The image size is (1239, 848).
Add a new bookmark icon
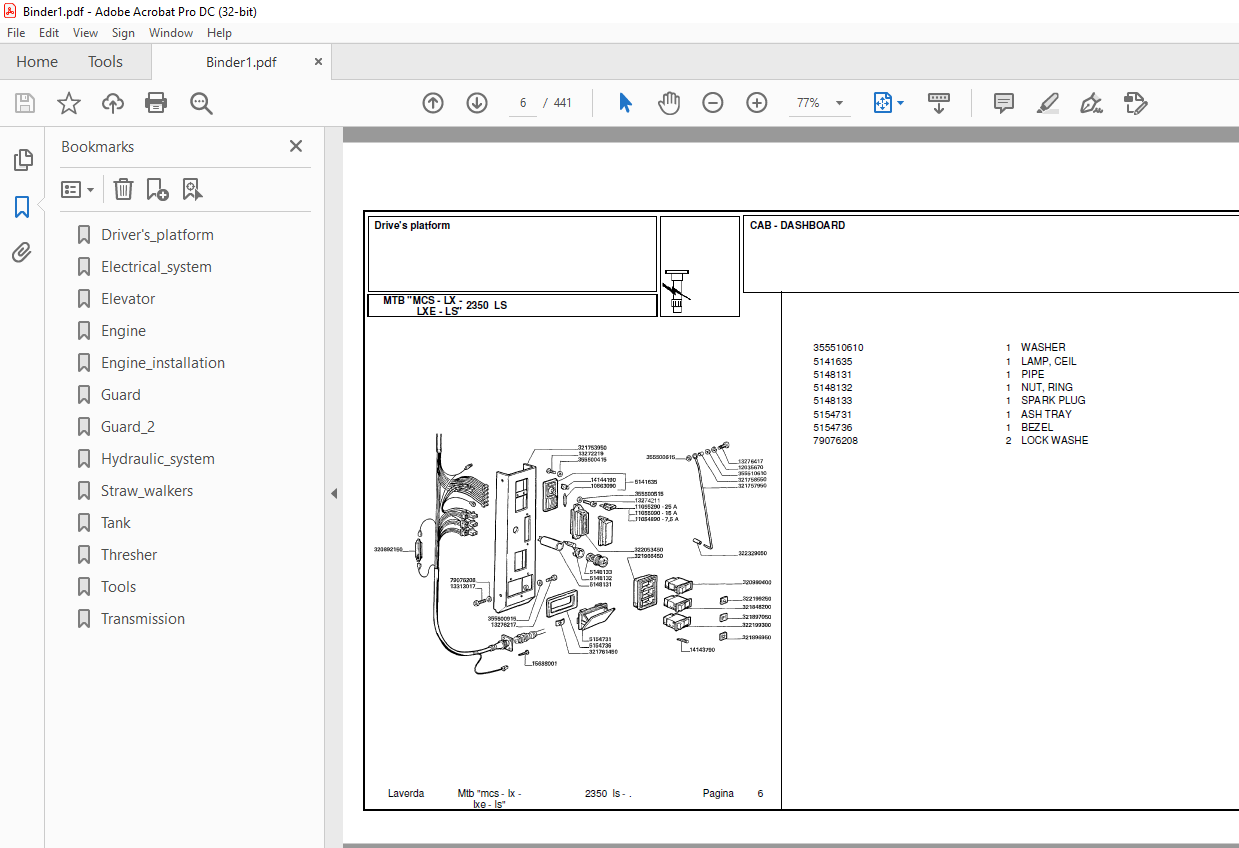[x=157, y=189]
